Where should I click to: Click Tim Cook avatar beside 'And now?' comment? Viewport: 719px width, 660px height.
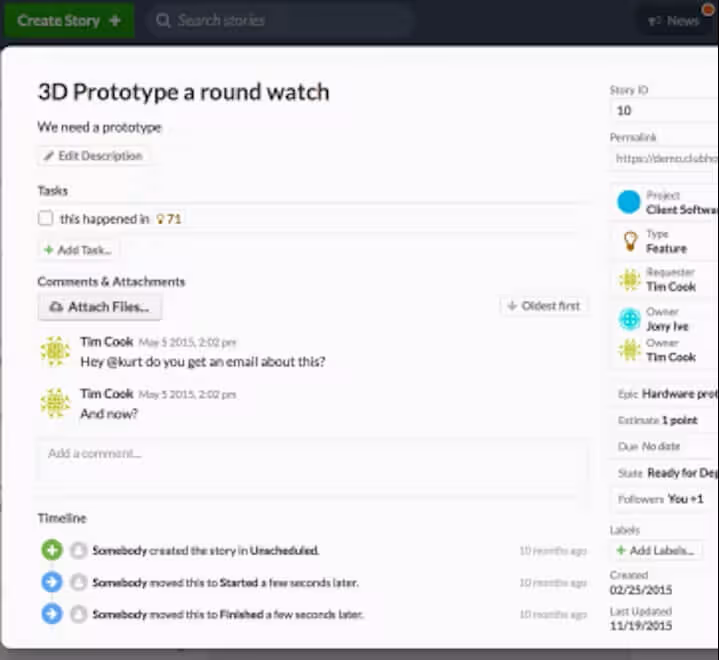coord(55,404)
